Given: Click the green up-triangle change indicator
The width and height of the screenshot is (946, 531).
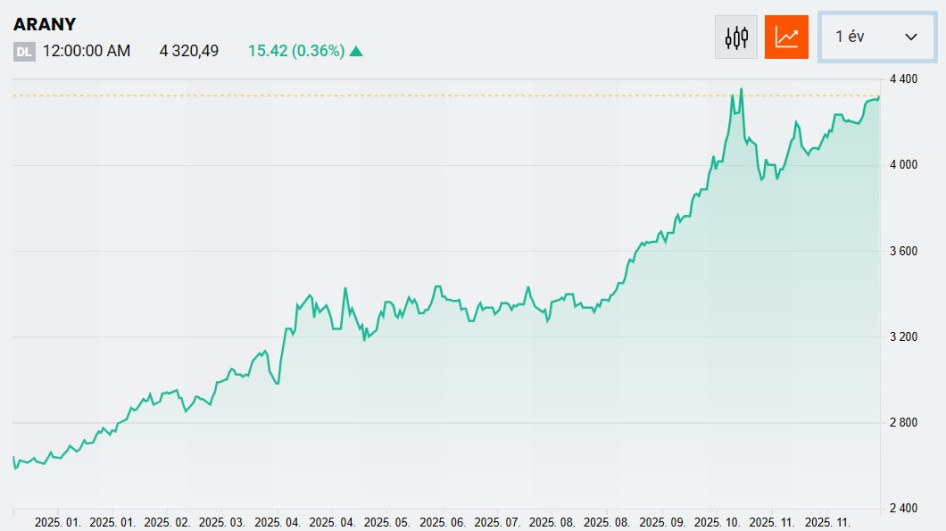Looking at the screenshot, I should (357, 51).
